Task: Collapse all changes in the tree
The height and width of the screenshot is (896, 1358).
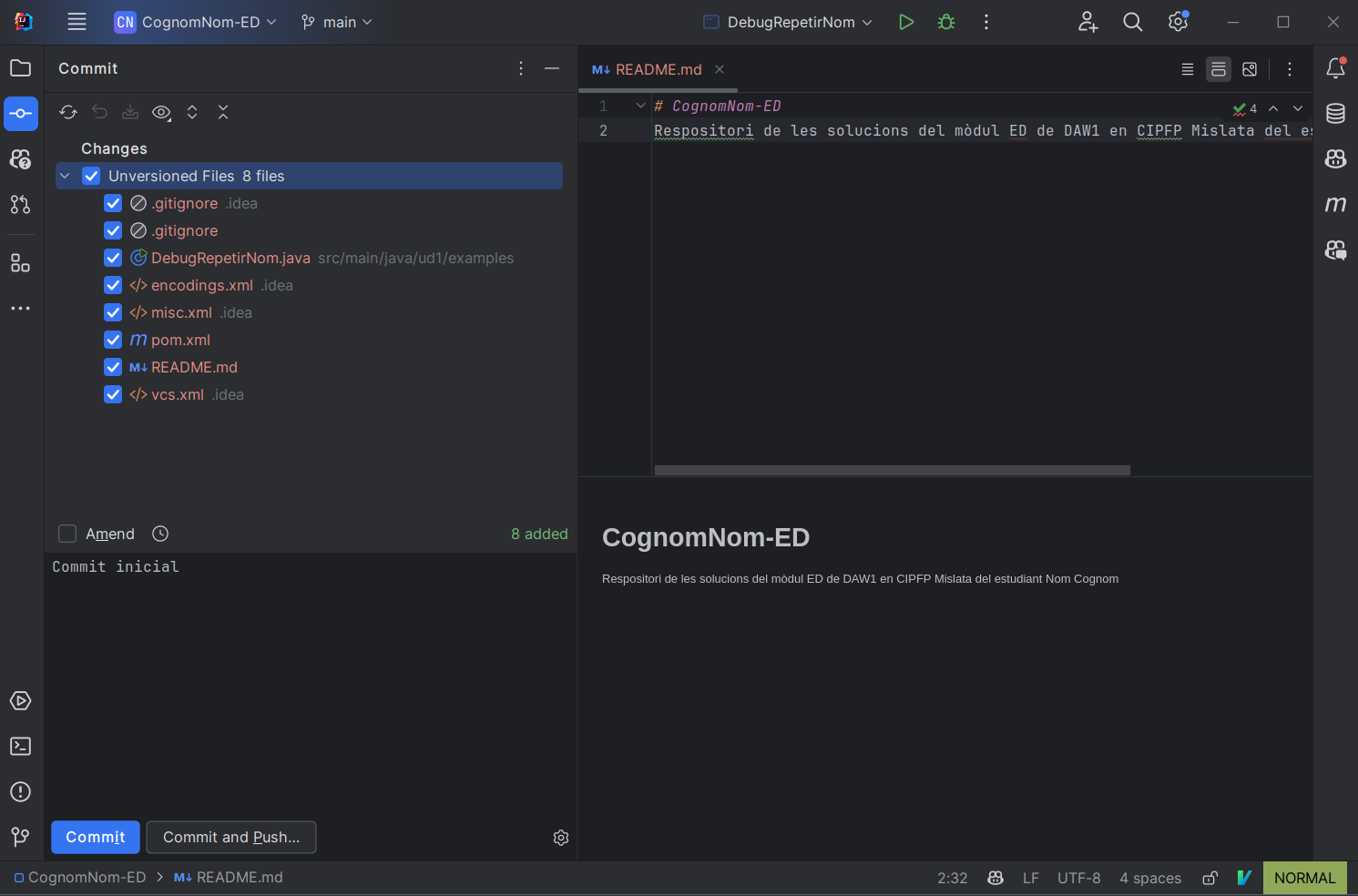Action: coord(223,112)
